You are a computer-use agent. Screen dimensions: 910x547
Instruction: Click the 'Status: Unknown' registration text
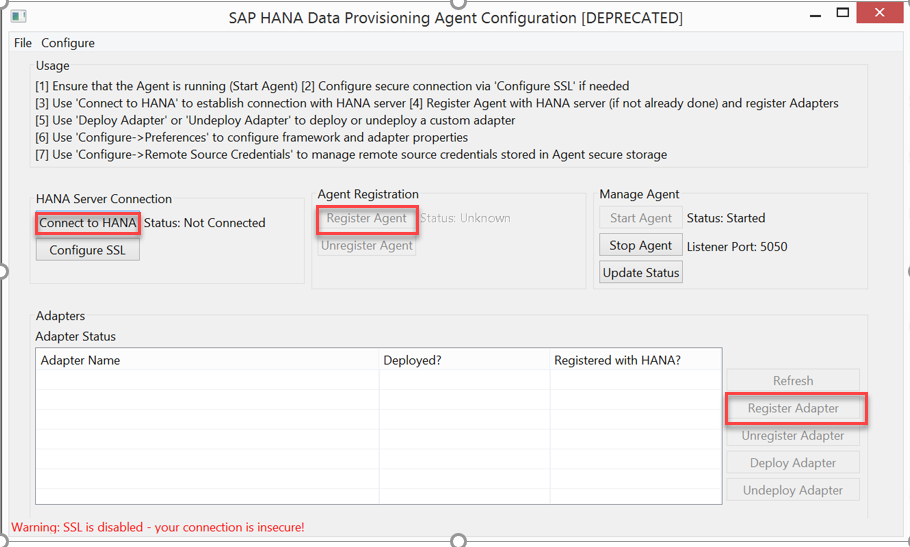click(465, 218)
